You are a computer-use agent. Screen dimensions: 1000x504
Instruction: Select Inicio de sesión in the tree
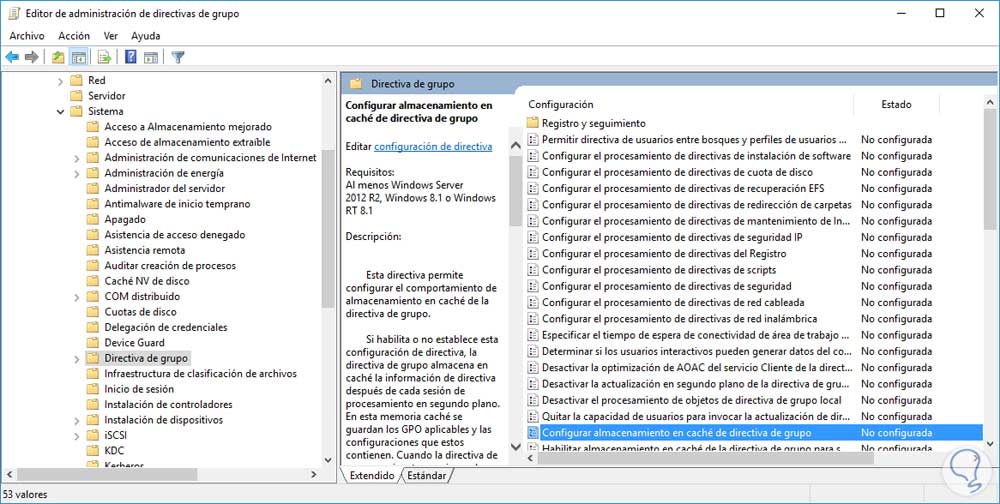139,389
